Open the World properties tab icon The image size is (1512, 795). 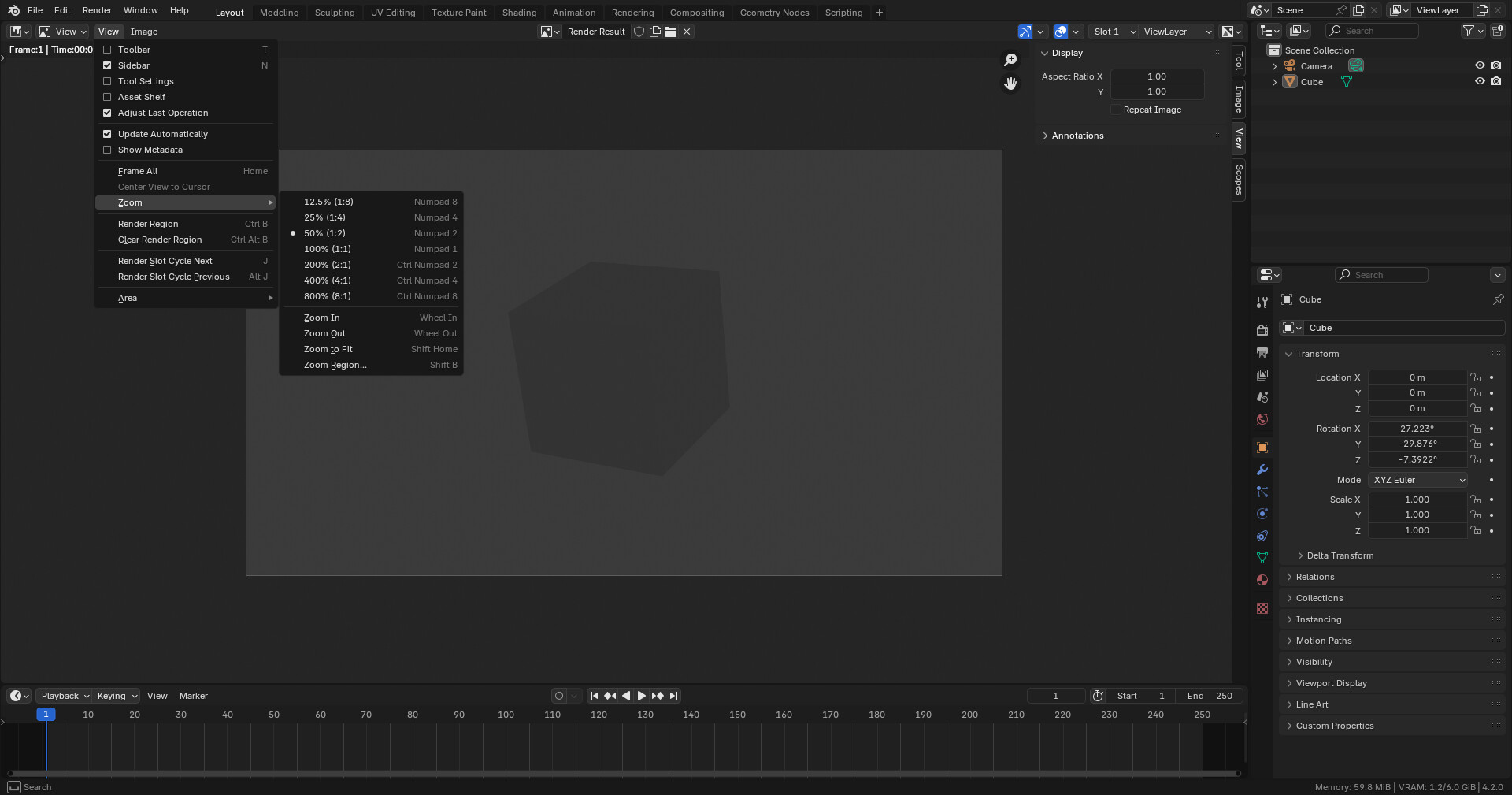(x=1262, y=419)
